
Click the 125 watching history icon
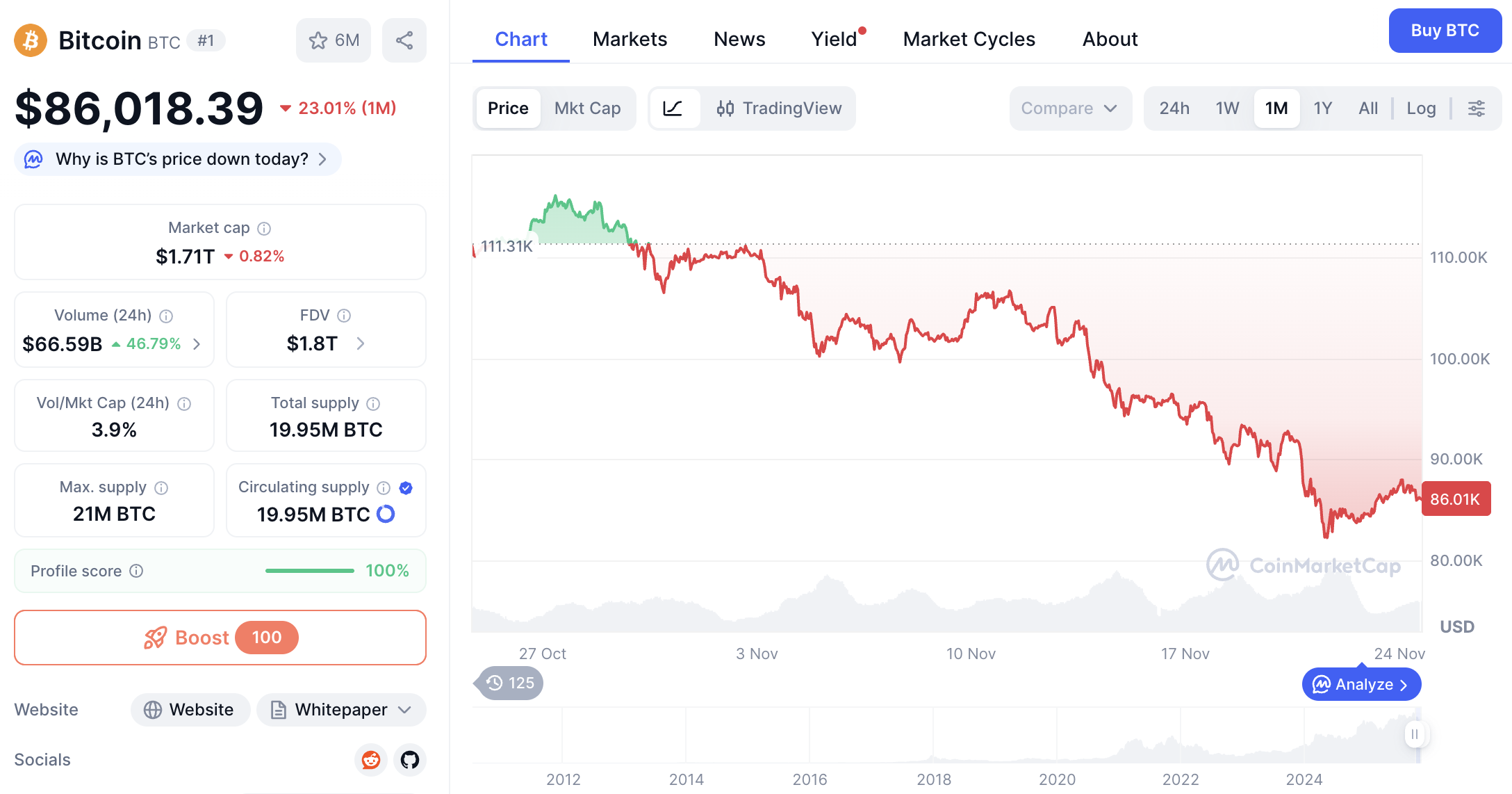508,683
